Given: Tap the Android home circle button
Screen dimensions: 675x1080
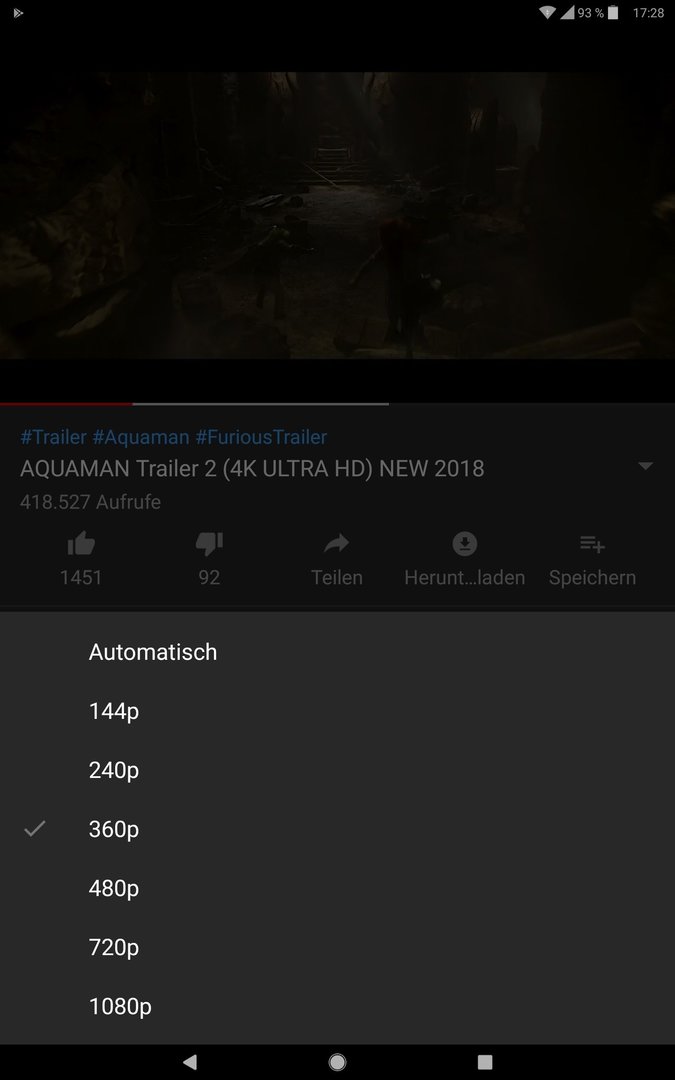Looking at the screenshot, I should 338,1062.
